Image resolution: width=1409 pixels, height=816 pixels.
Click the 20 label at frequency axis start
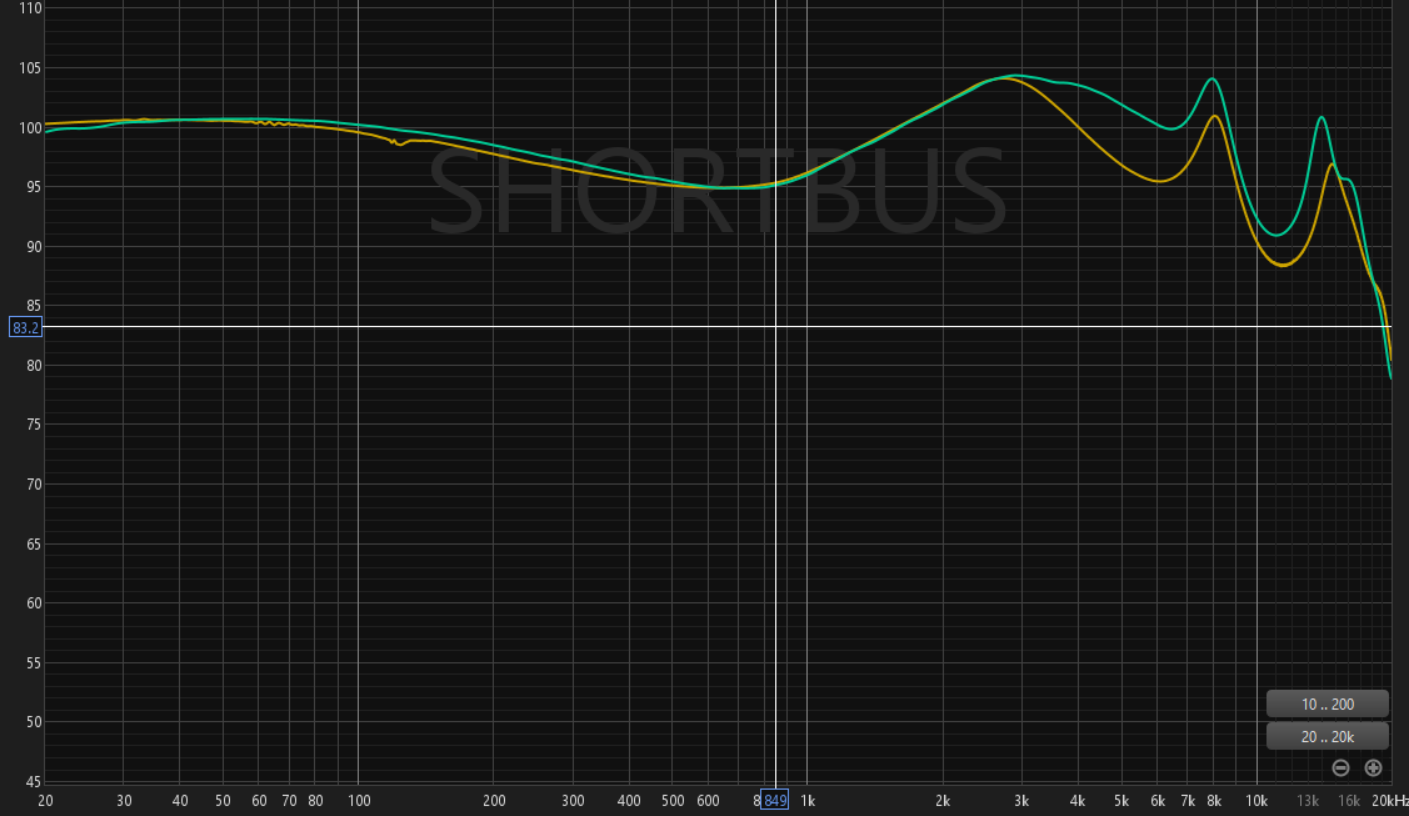click(x=45, y=800)
